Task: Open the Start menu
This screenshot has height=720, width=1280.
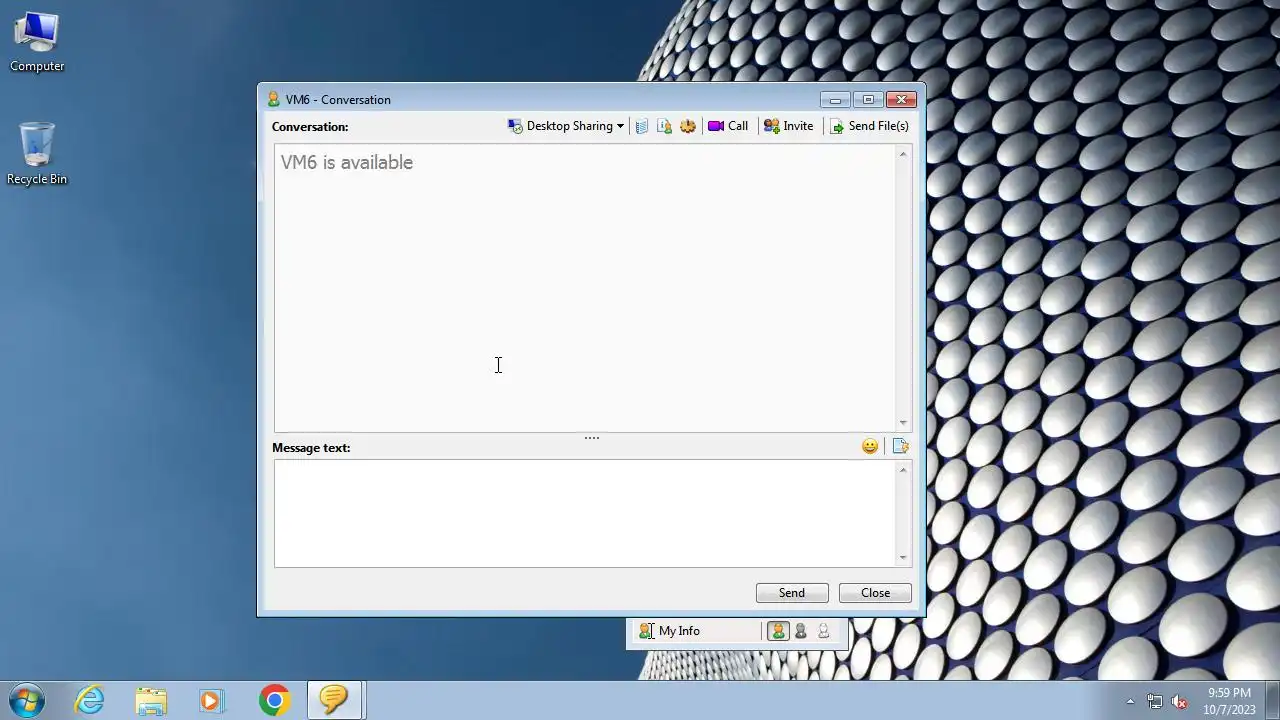Action: coord(27,700)
